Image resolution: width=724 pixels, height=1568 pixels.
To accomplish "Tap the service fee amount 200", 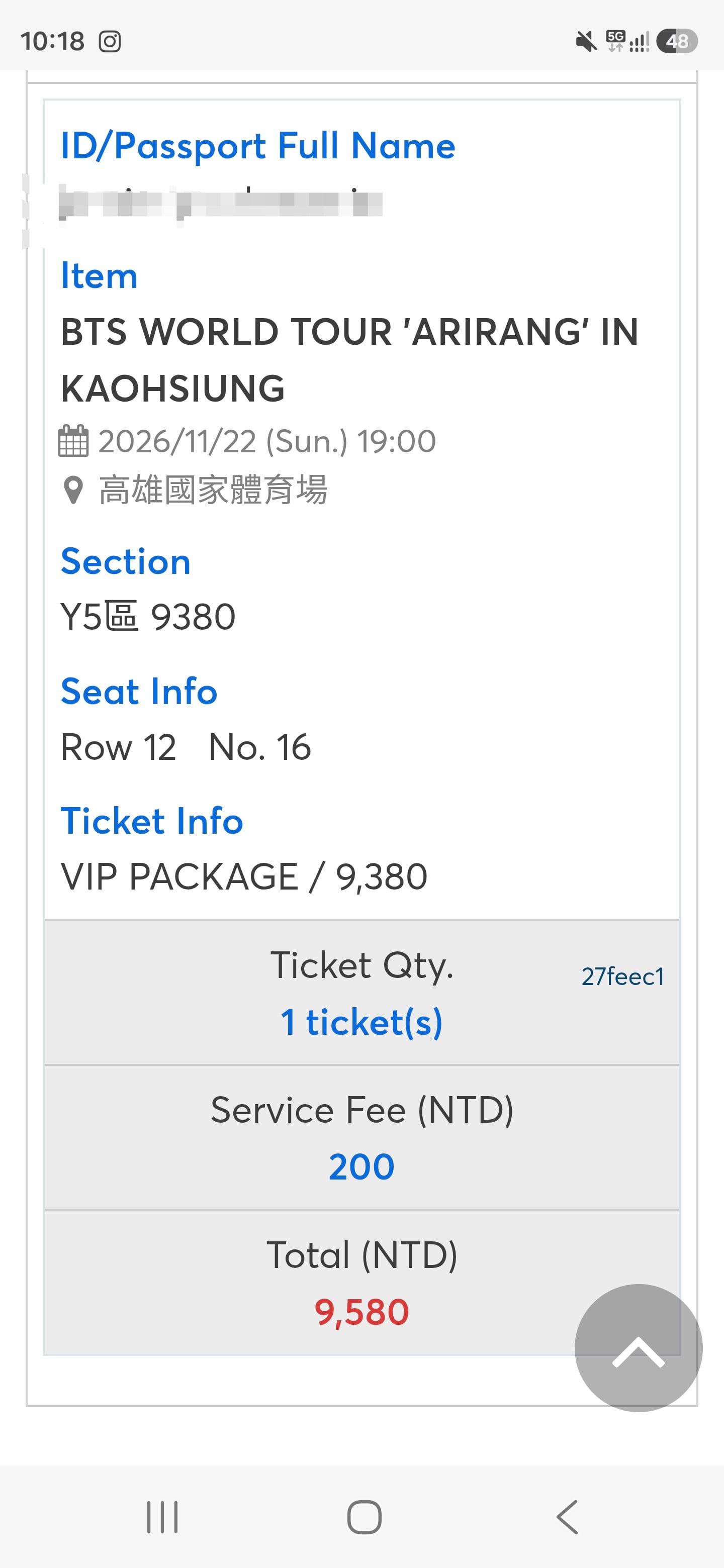I will [361, 1167].
